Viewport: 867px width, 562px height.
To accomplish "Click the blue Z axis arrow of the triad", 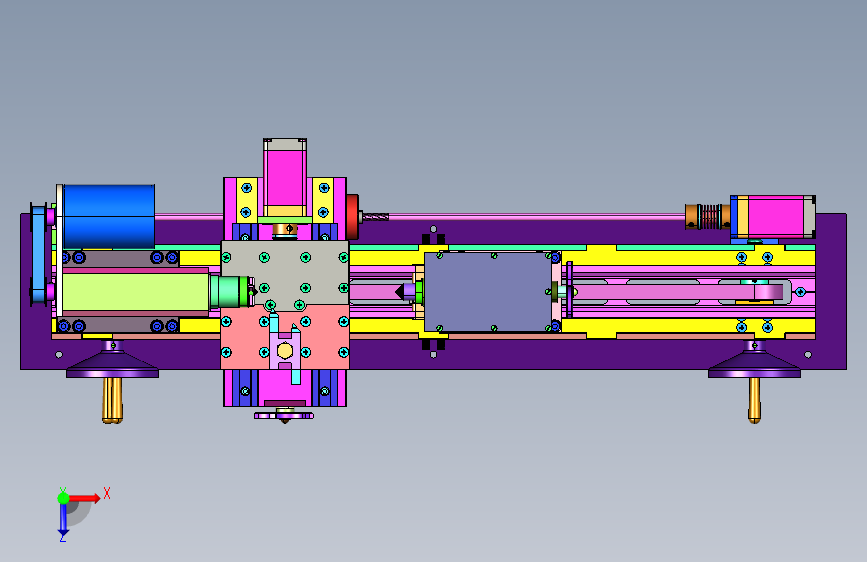I will coord(63,520).
